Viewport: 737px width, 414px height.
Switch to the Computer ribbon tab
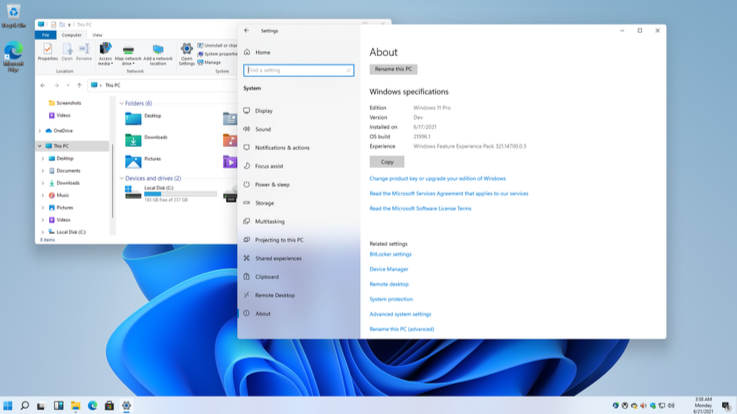click(x=71, y=35)
